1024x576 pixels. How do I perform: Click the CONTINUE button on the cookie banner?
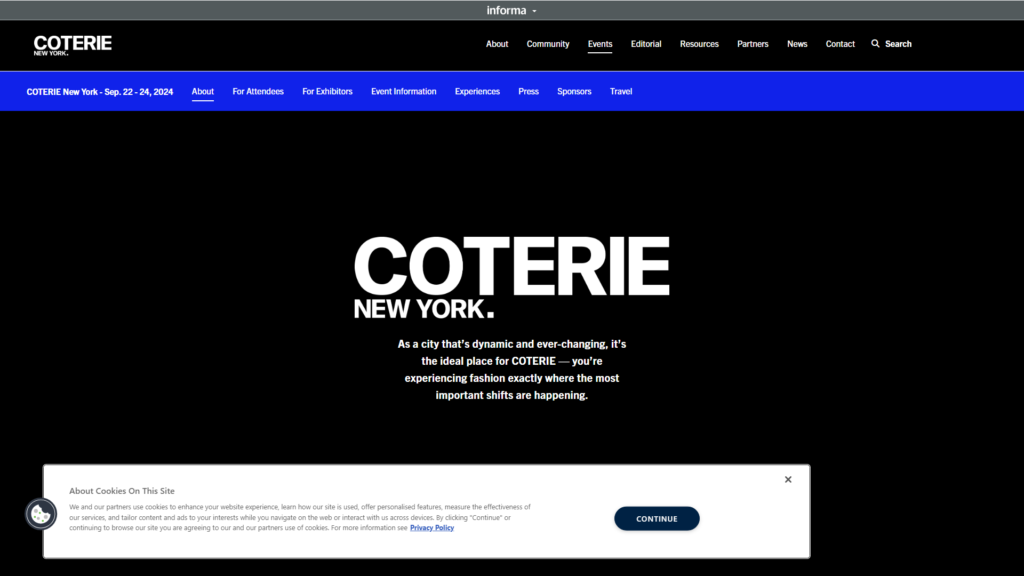656,519
